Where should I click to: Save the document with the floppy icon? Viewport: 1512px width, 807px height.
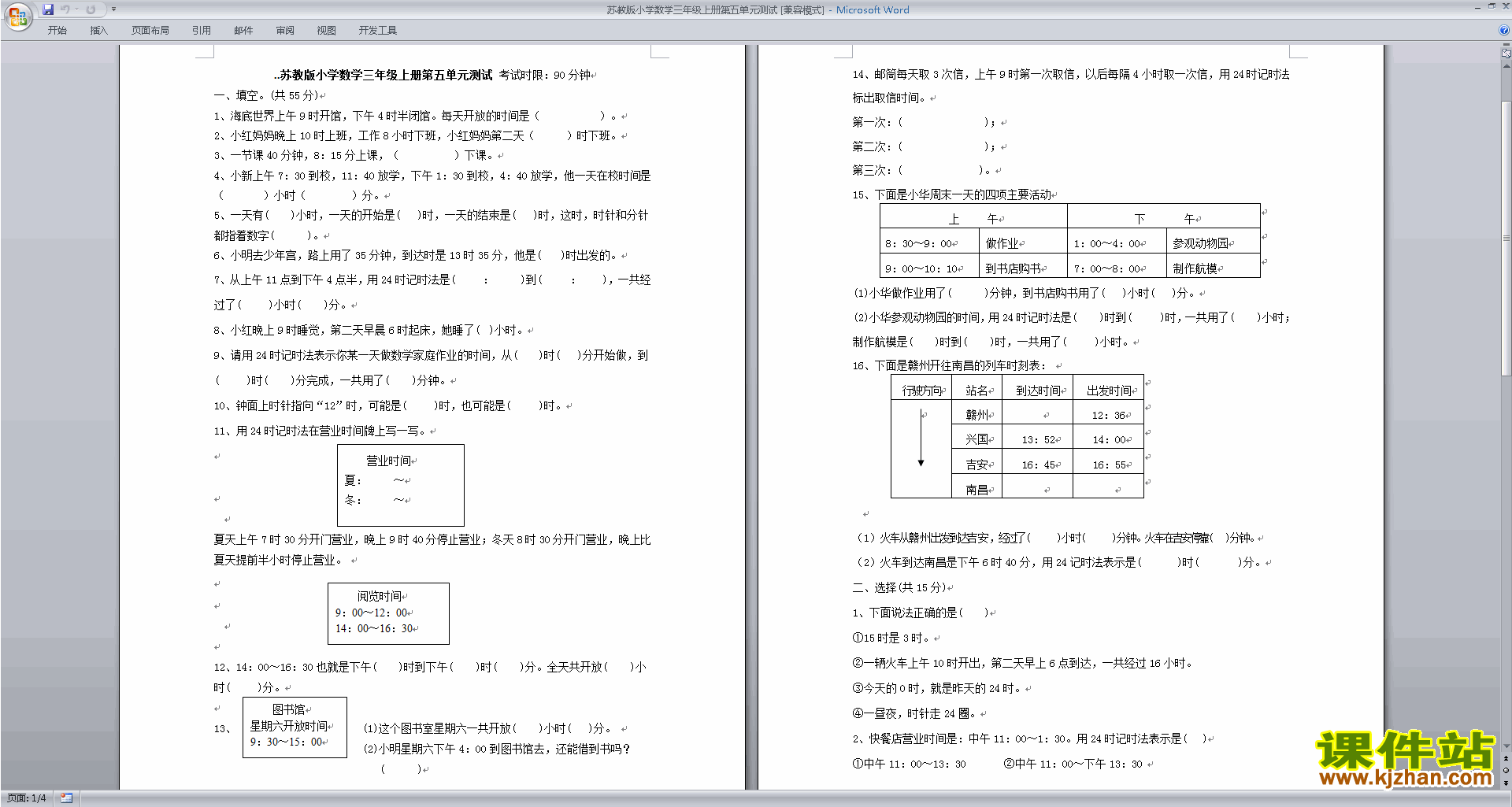pos(48,9)
